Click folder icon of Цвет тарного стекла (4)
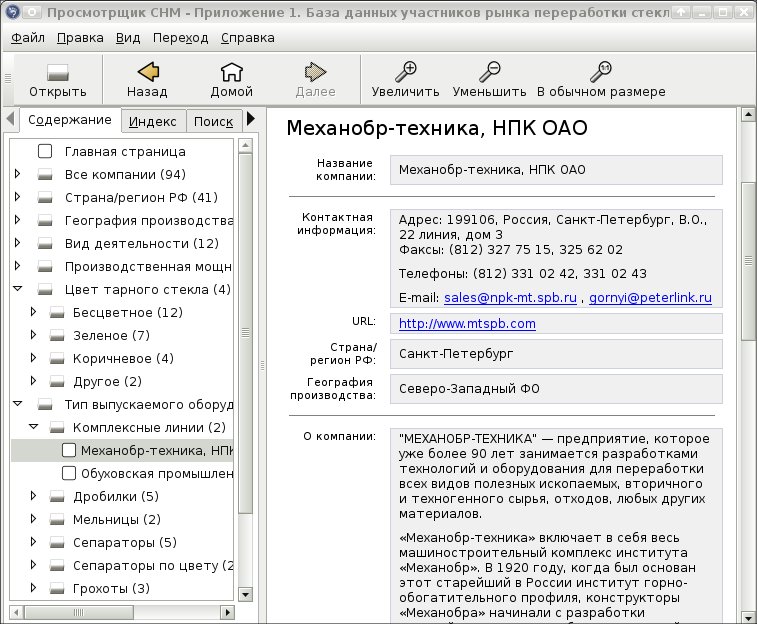Viewport: 757px width, 624px height. 45,290
